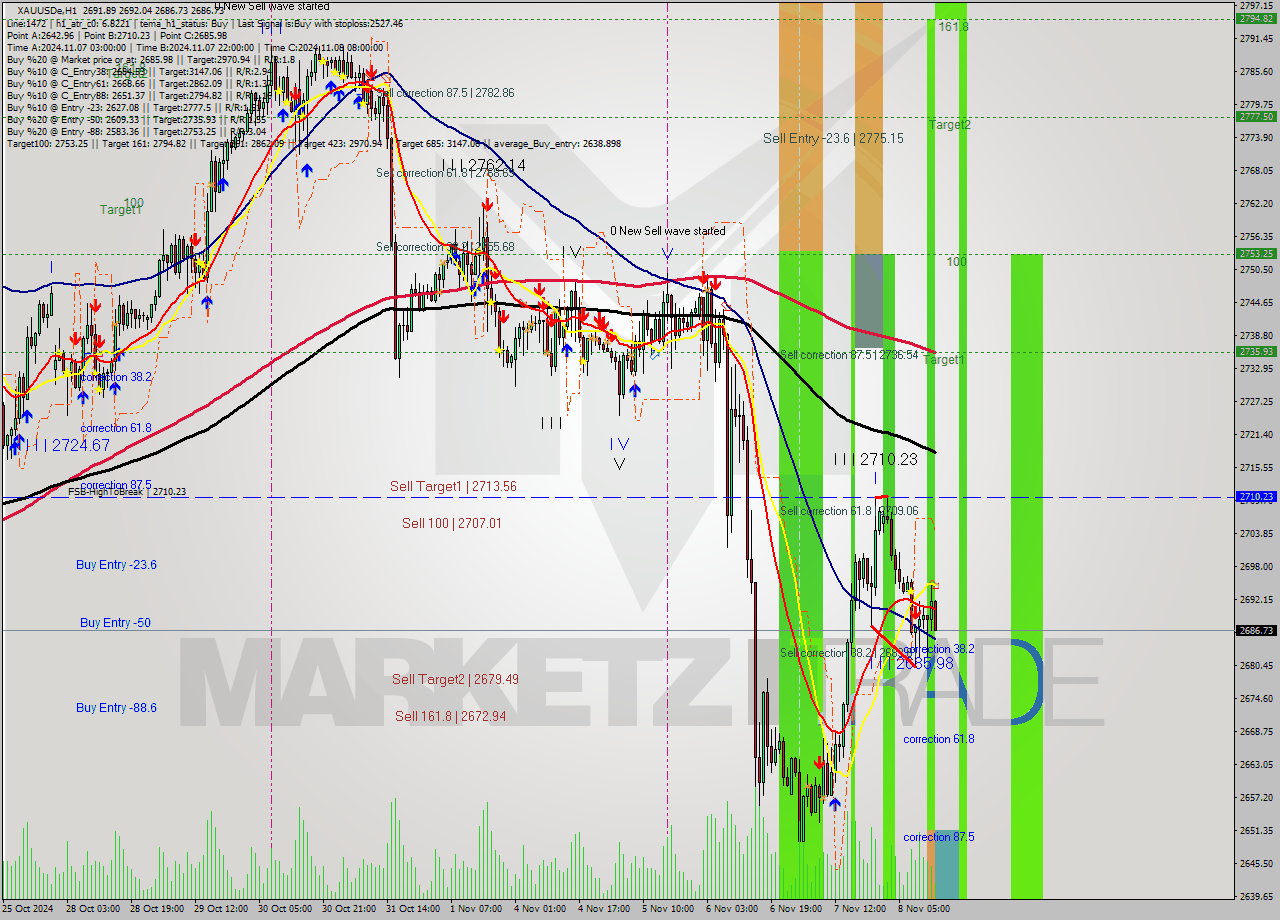Click the 2794.82 green price tag
This screenshot has height=920, width=1280.
[x=1256, y=19]
